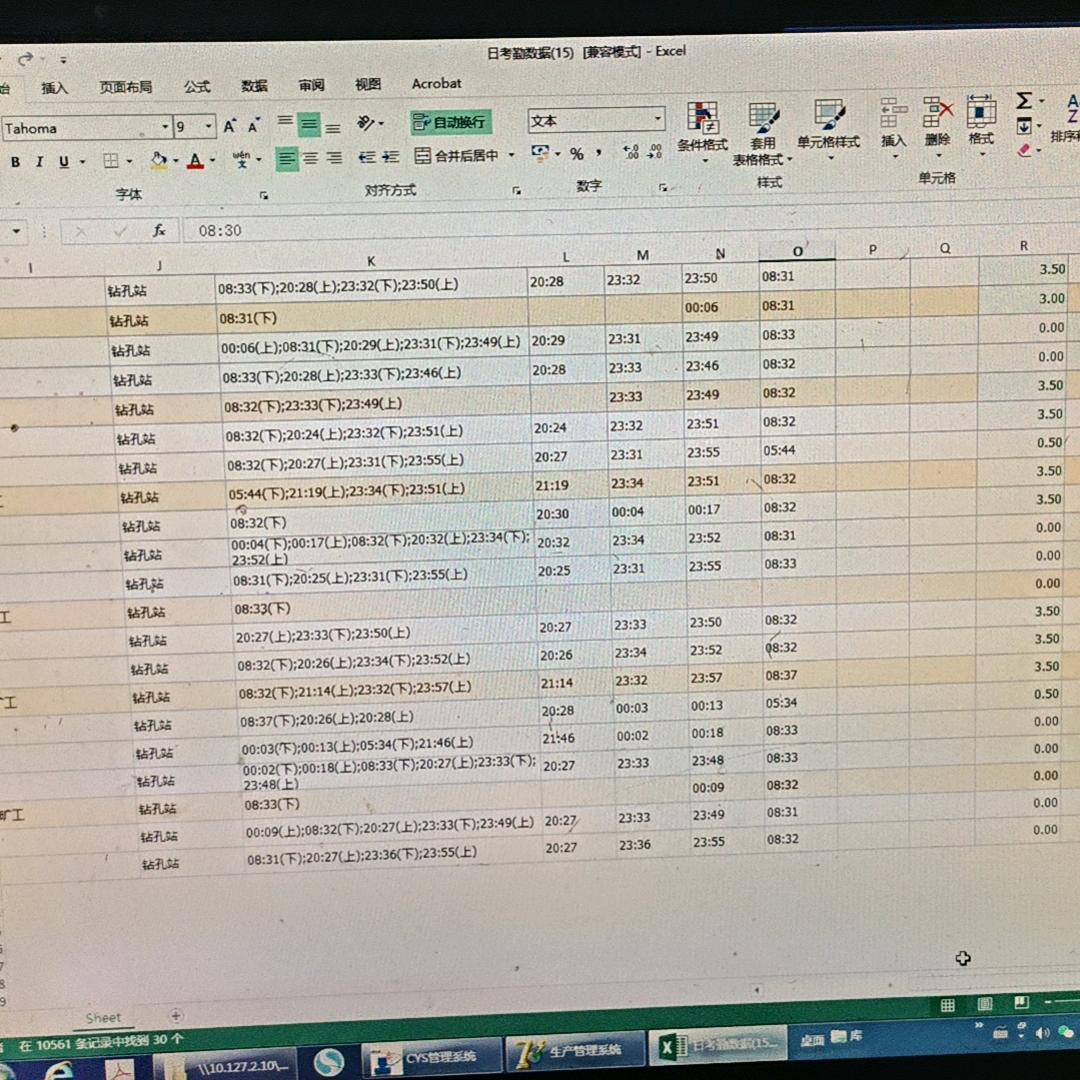
Task: Expand the merge and center (合并后居中) dropdown arrow
Action: click(x=511, y=155)
